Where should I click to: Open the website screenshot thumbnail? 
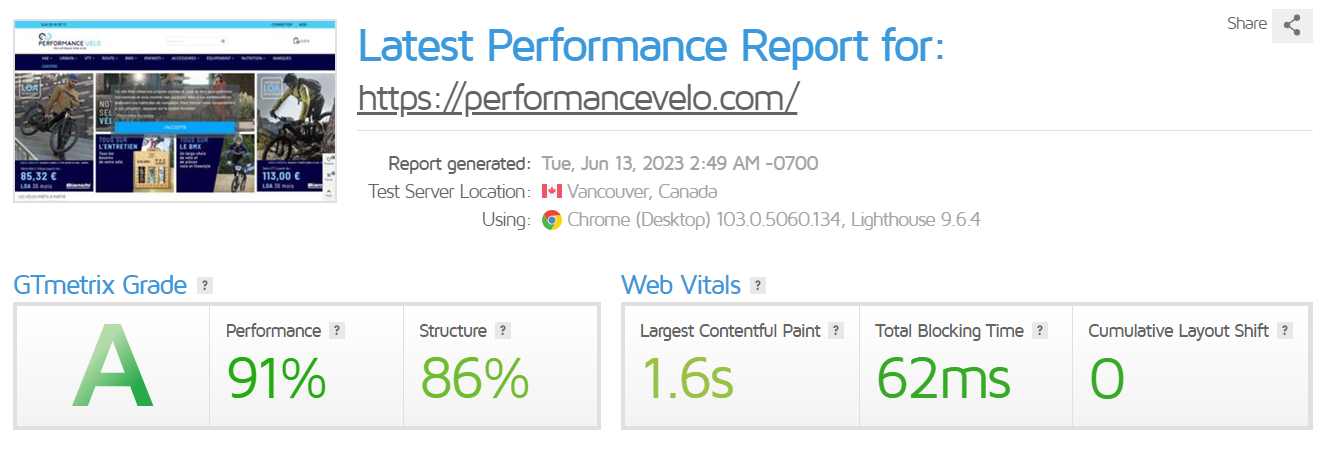point(175,110)
